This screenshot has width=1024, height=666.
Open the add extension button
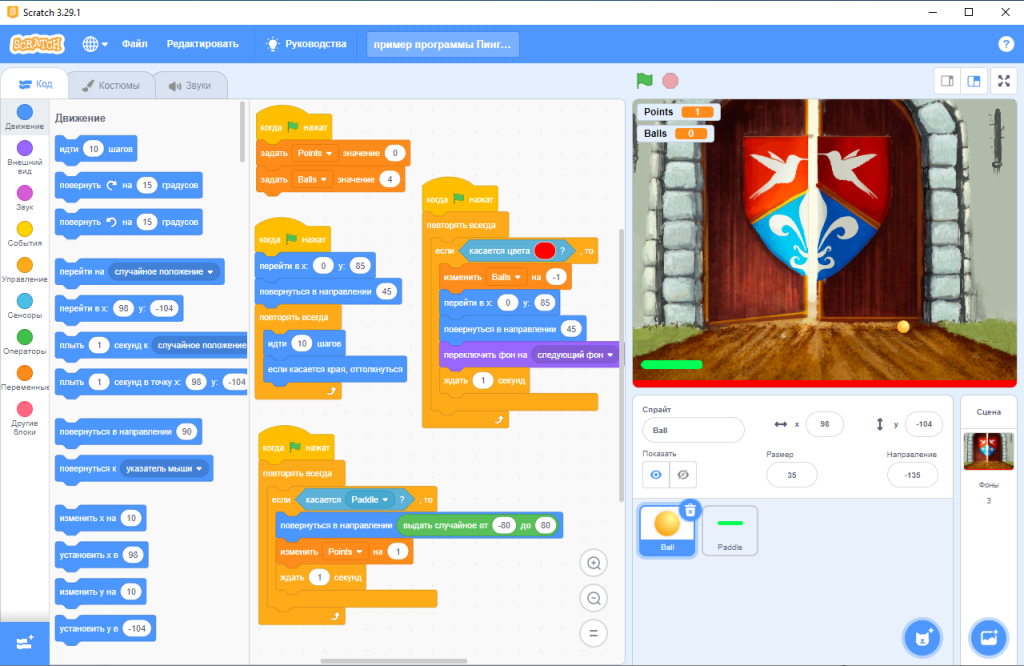24,643
